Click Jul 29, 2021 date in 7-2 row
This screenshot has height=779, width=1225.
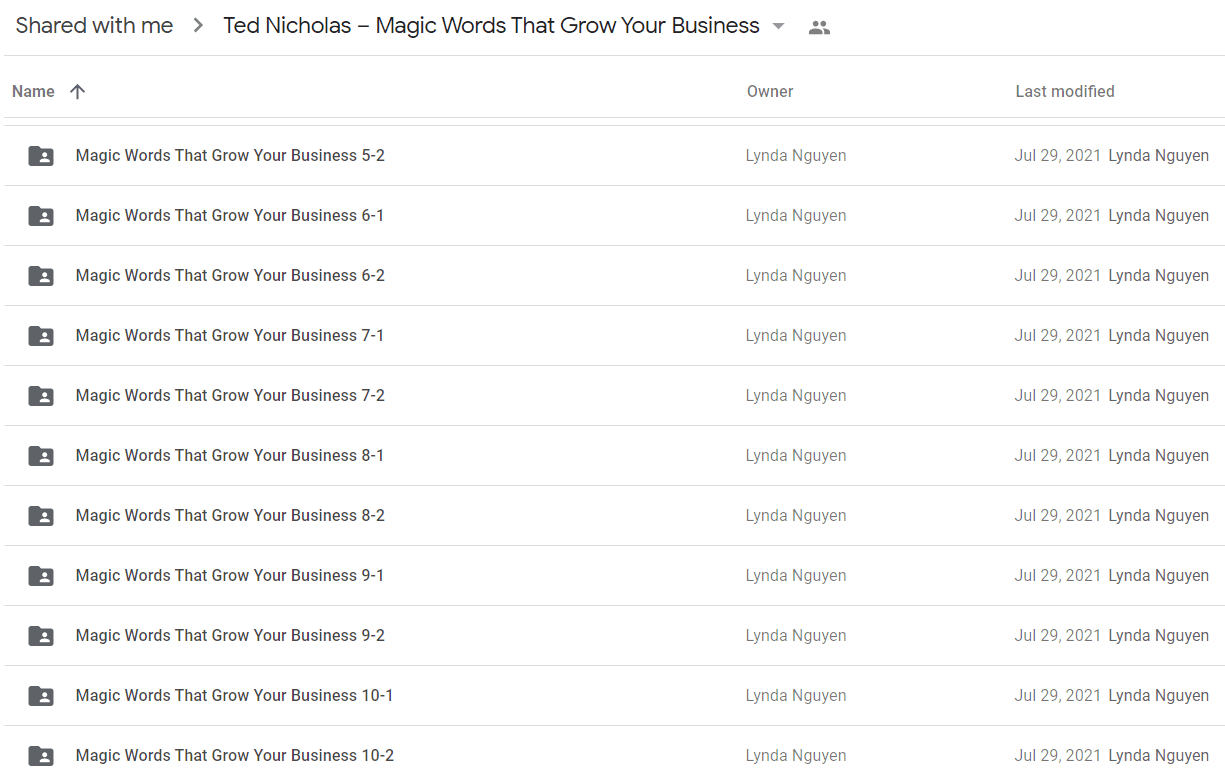[1058, 396]
